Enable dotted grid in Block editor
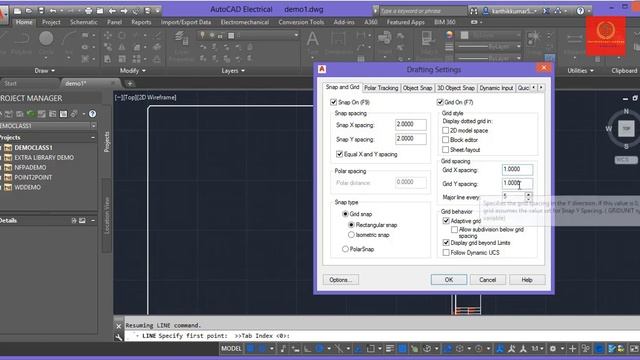 446,140
